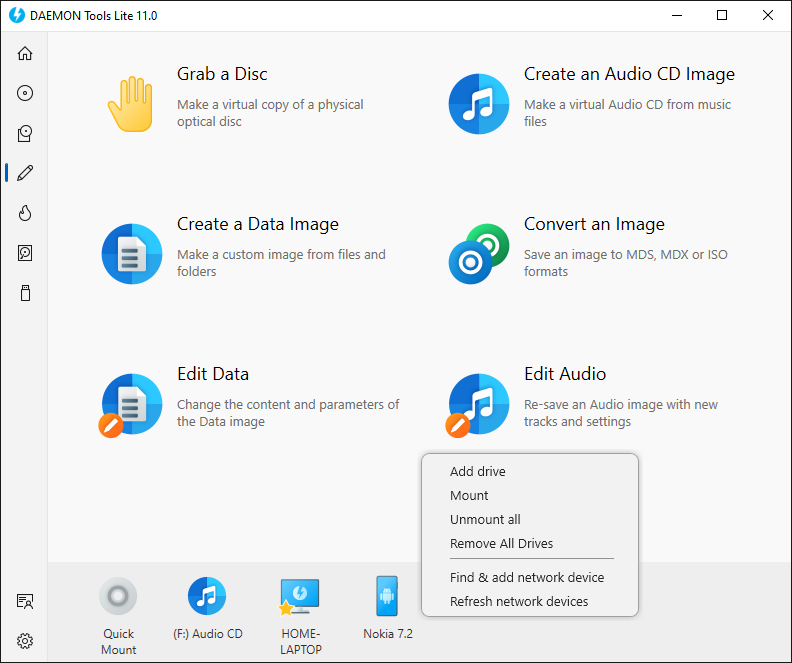Click 'Change the content and parameters' description
Viewport: 792px width, 663px height.
[288, 413]
